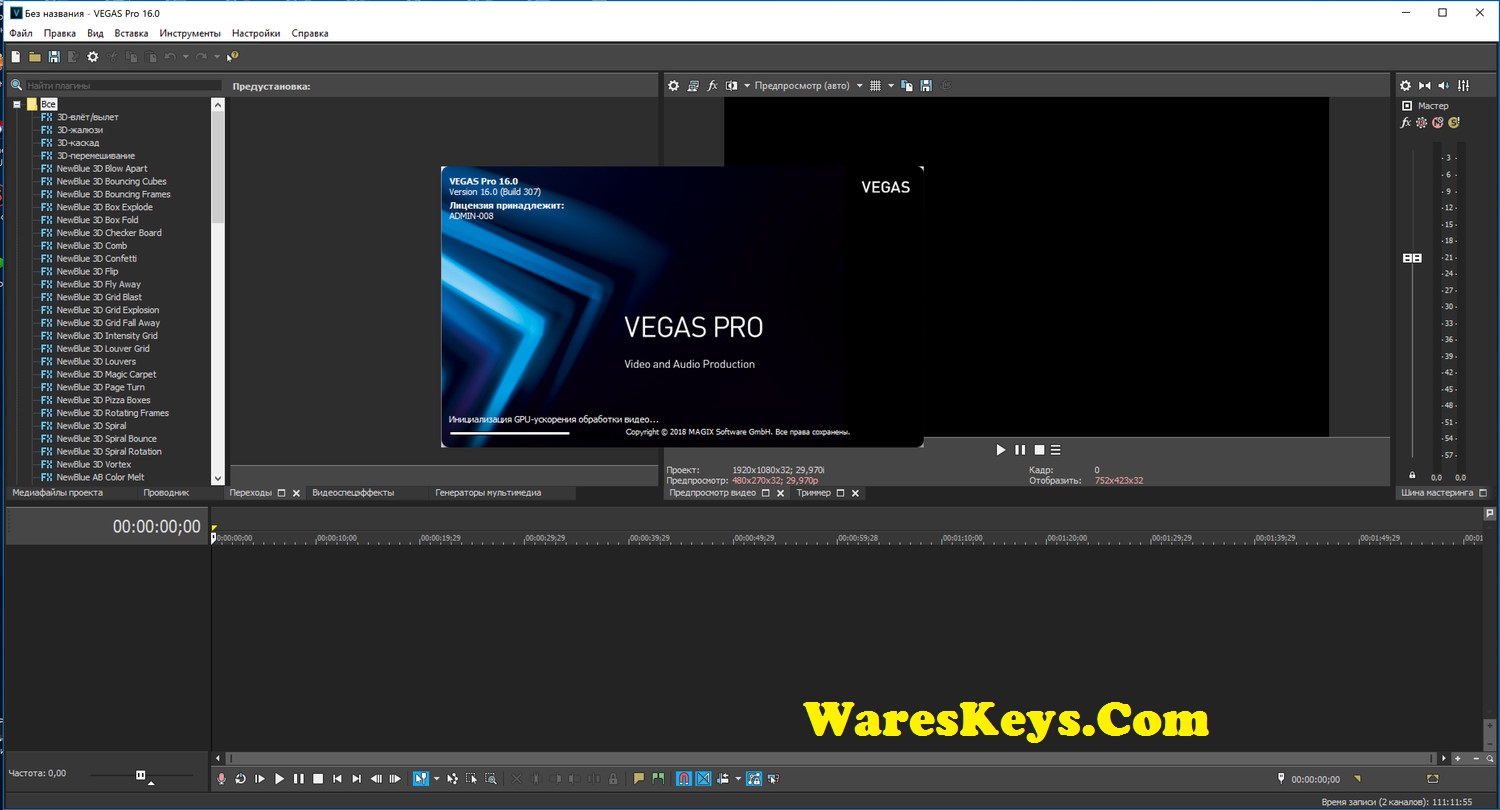Play the video preview
Screen dimensions: 1500x810
coord(1001,450)
